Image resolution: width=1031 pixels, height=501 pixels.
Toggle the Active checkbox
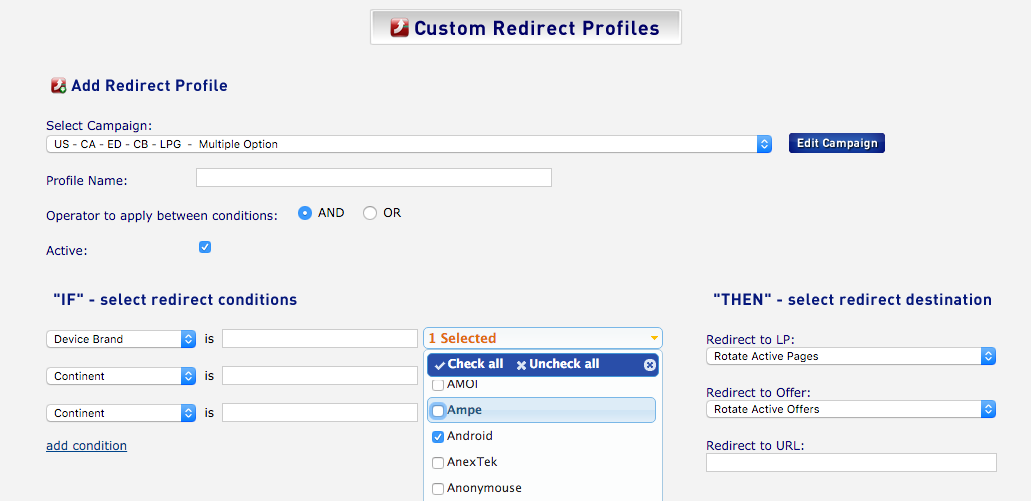(x=205, y=247)
